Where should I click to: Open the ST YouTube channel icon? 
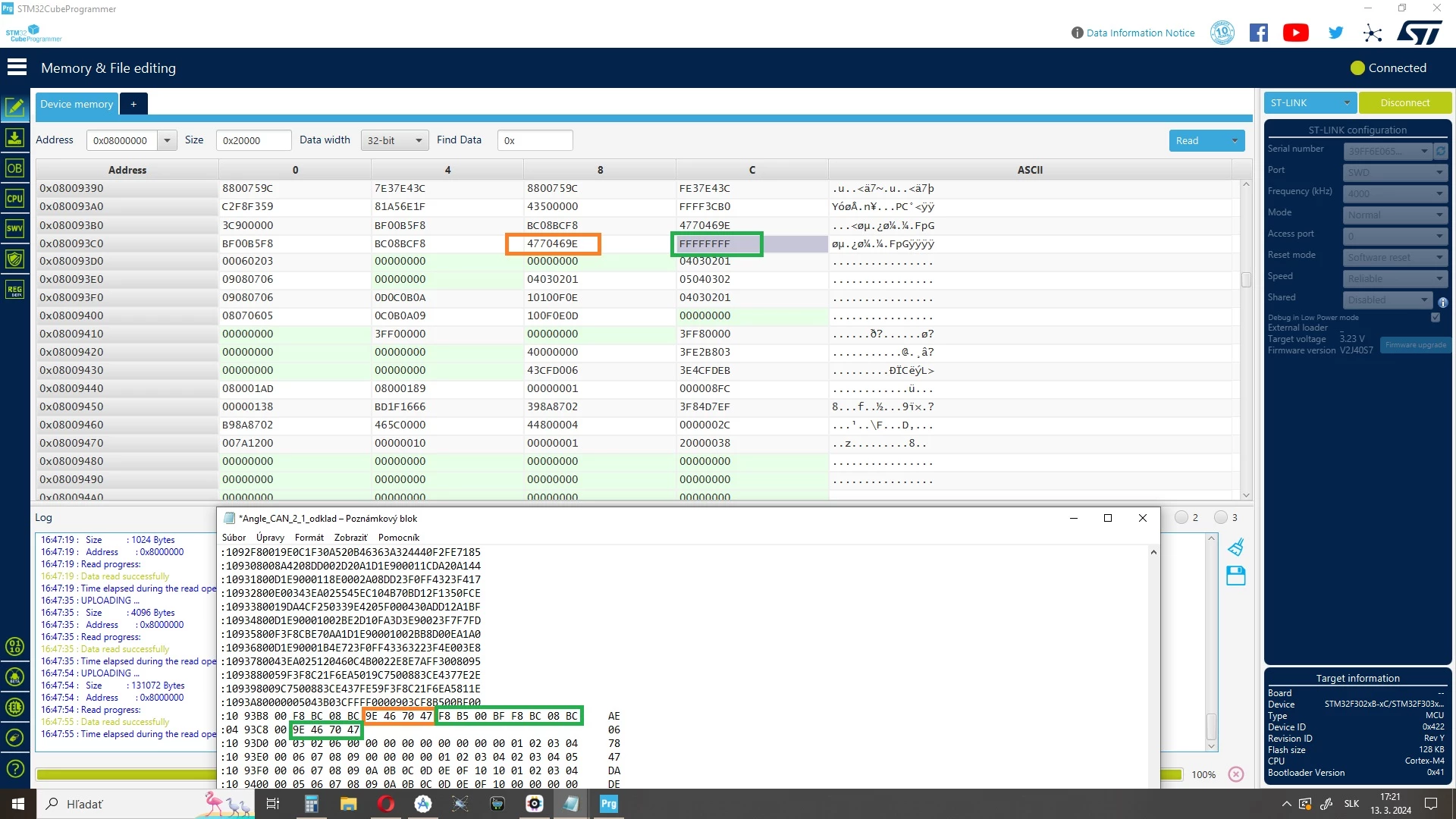click(x=1296, y=33)
